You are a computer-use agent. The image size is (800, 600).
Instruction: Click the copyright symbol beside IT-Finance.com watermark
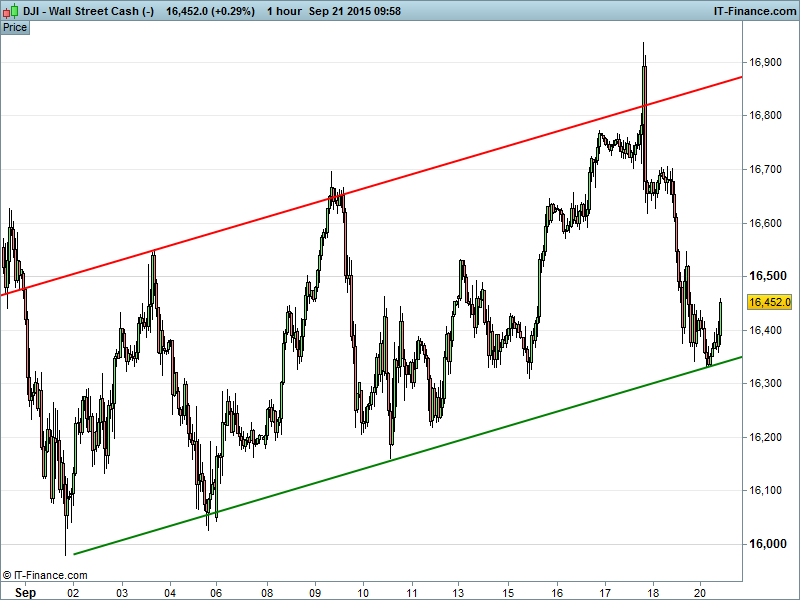tap(7, 575)
